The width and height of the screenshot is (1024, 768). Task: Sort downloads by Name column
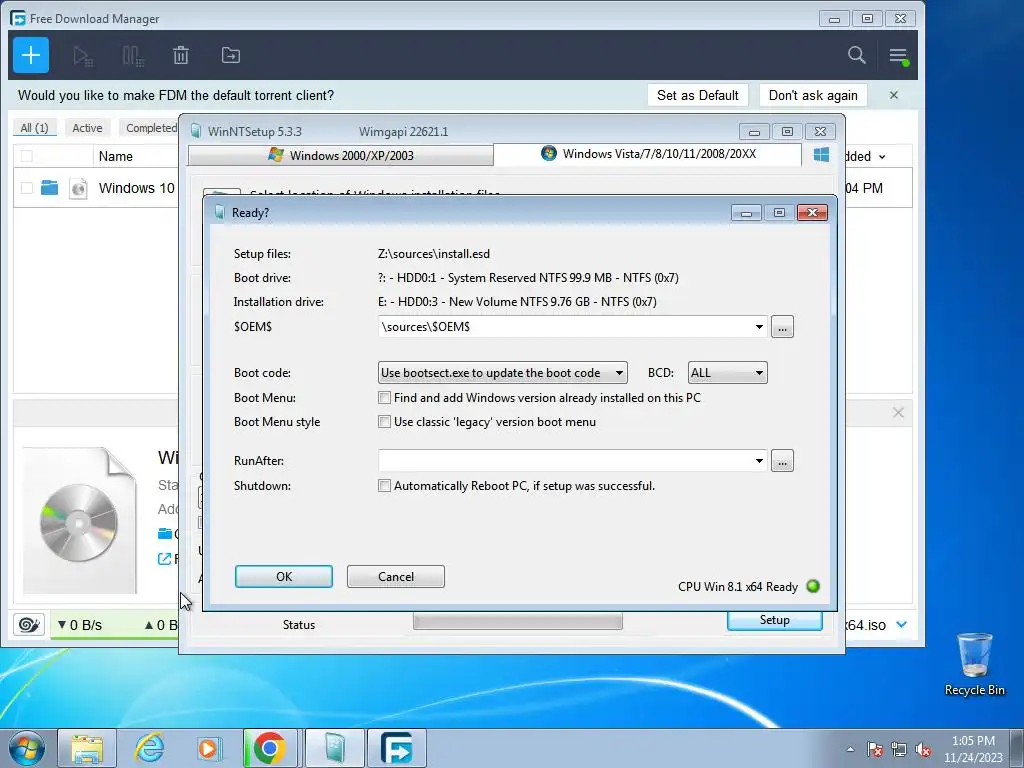click(116, 156)
